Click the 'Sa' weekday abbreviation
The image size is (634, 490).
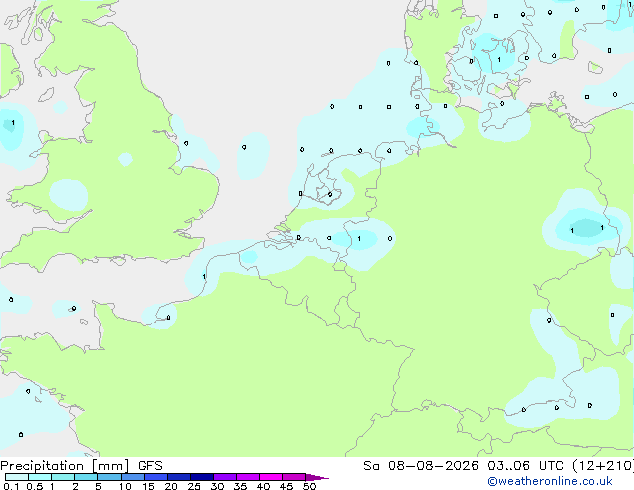[371, 466]
